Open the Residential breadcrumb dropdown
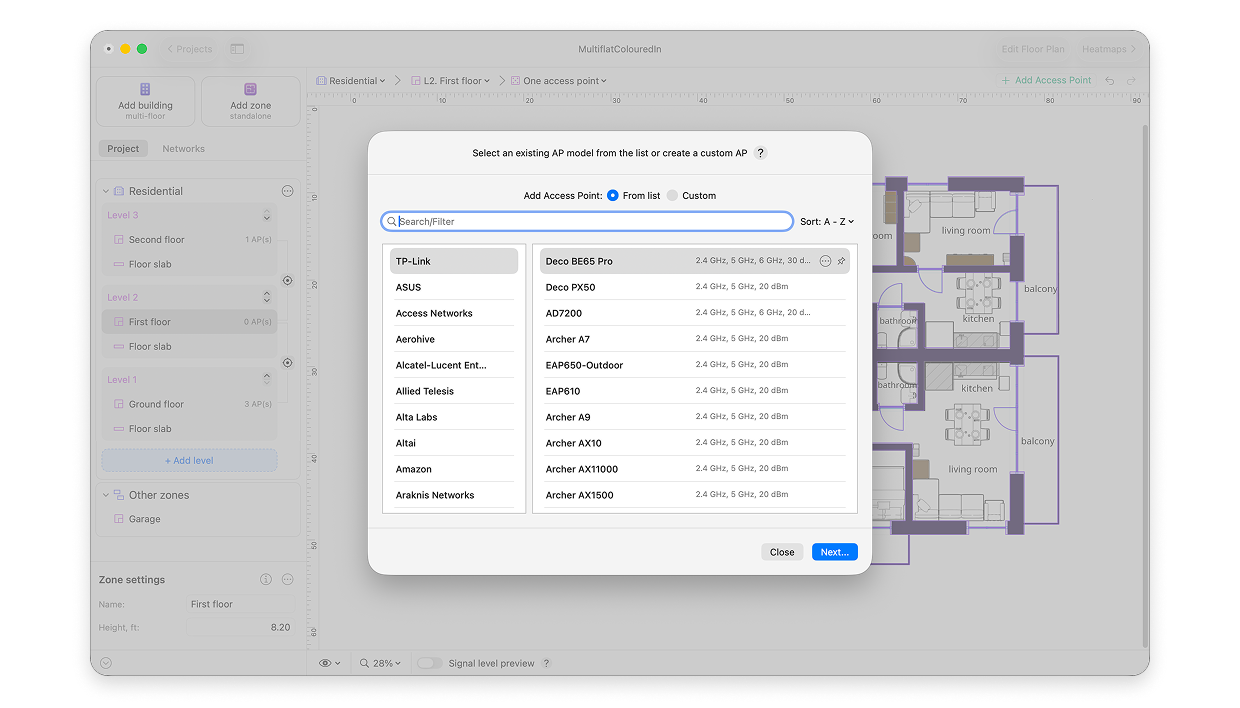 tap(351, 81)
